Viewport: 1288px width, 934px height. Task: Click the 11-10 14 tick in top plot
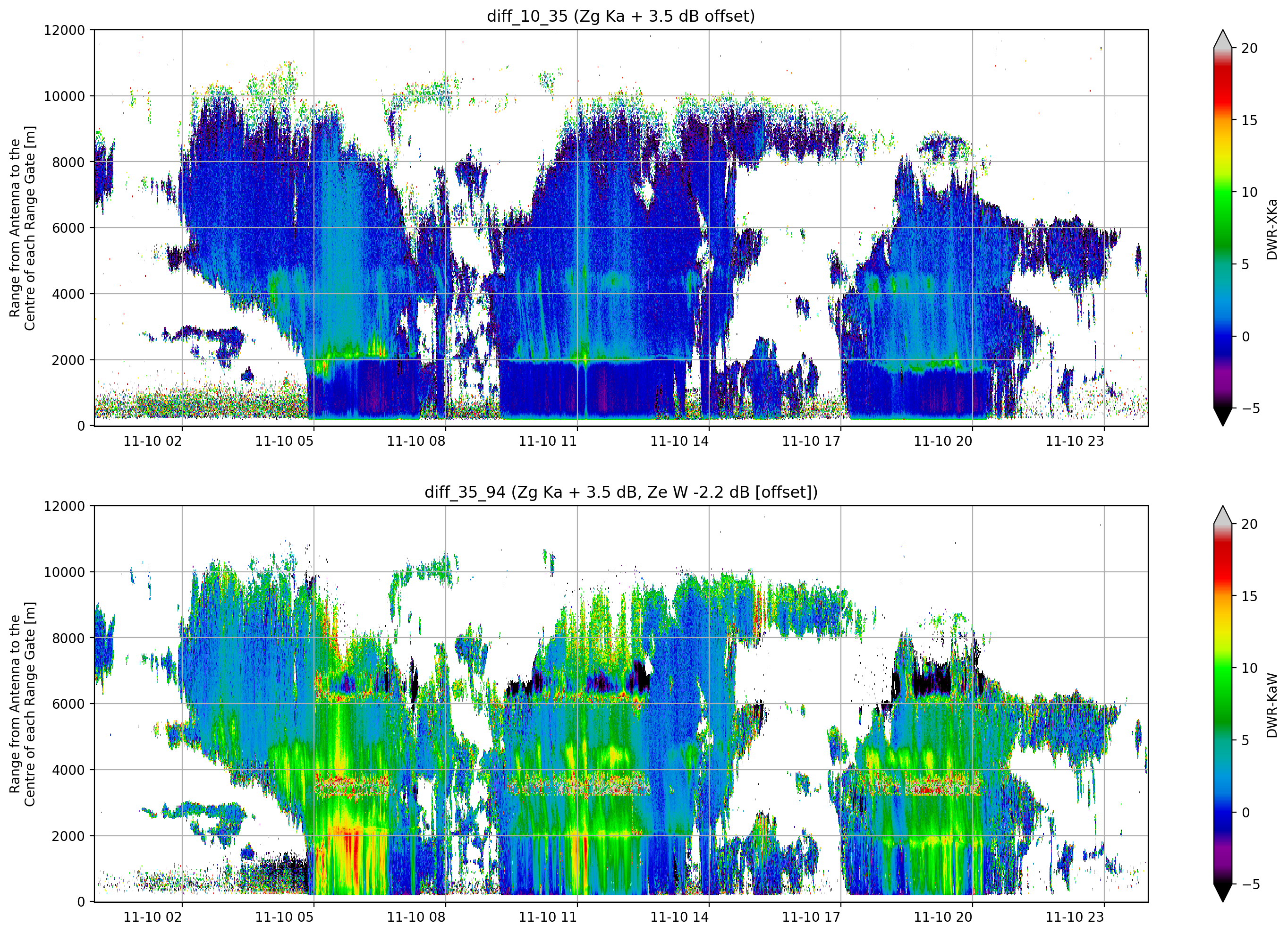point(680,441)
